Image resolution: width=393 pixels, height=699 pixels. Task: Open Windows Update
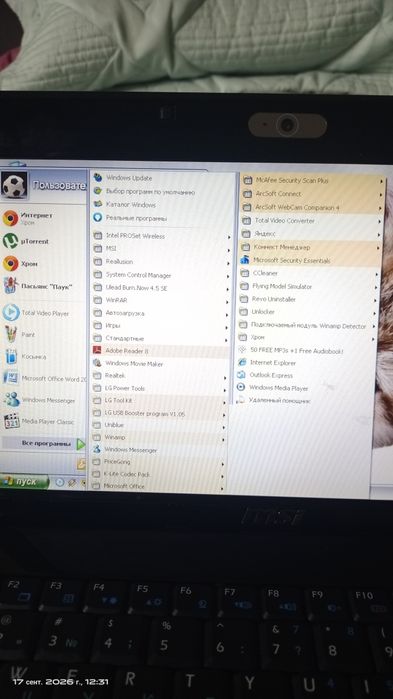click(x=163, y=178)
